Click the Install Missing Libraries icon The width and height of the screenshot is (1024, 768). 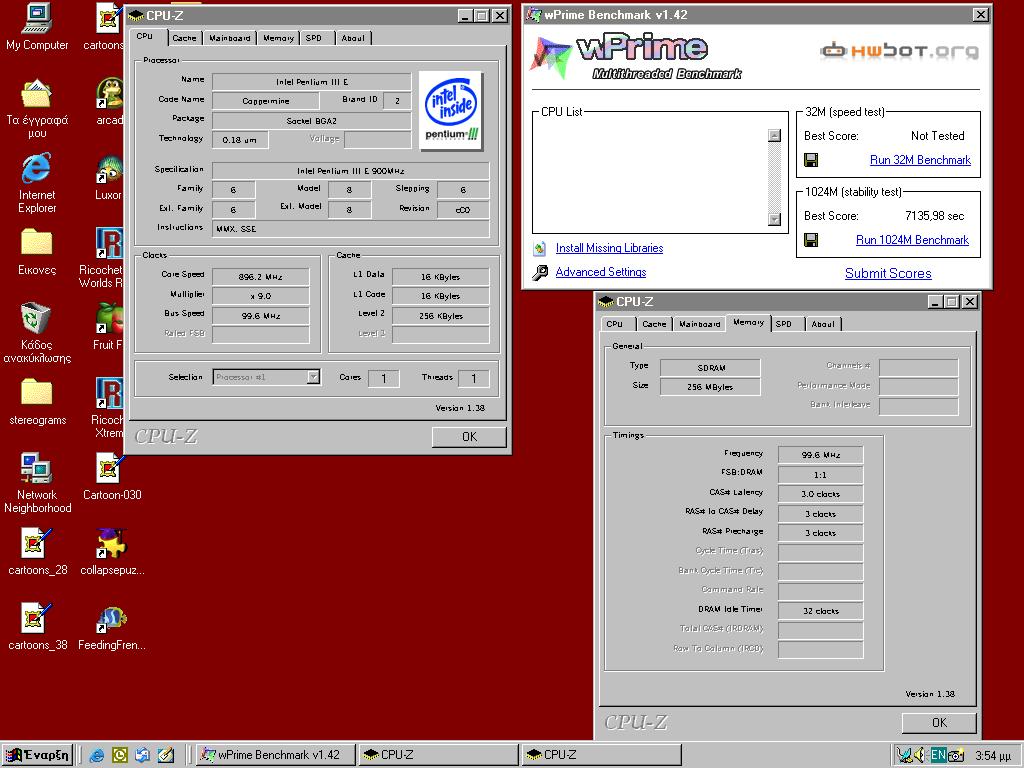[x=539, y=248]
